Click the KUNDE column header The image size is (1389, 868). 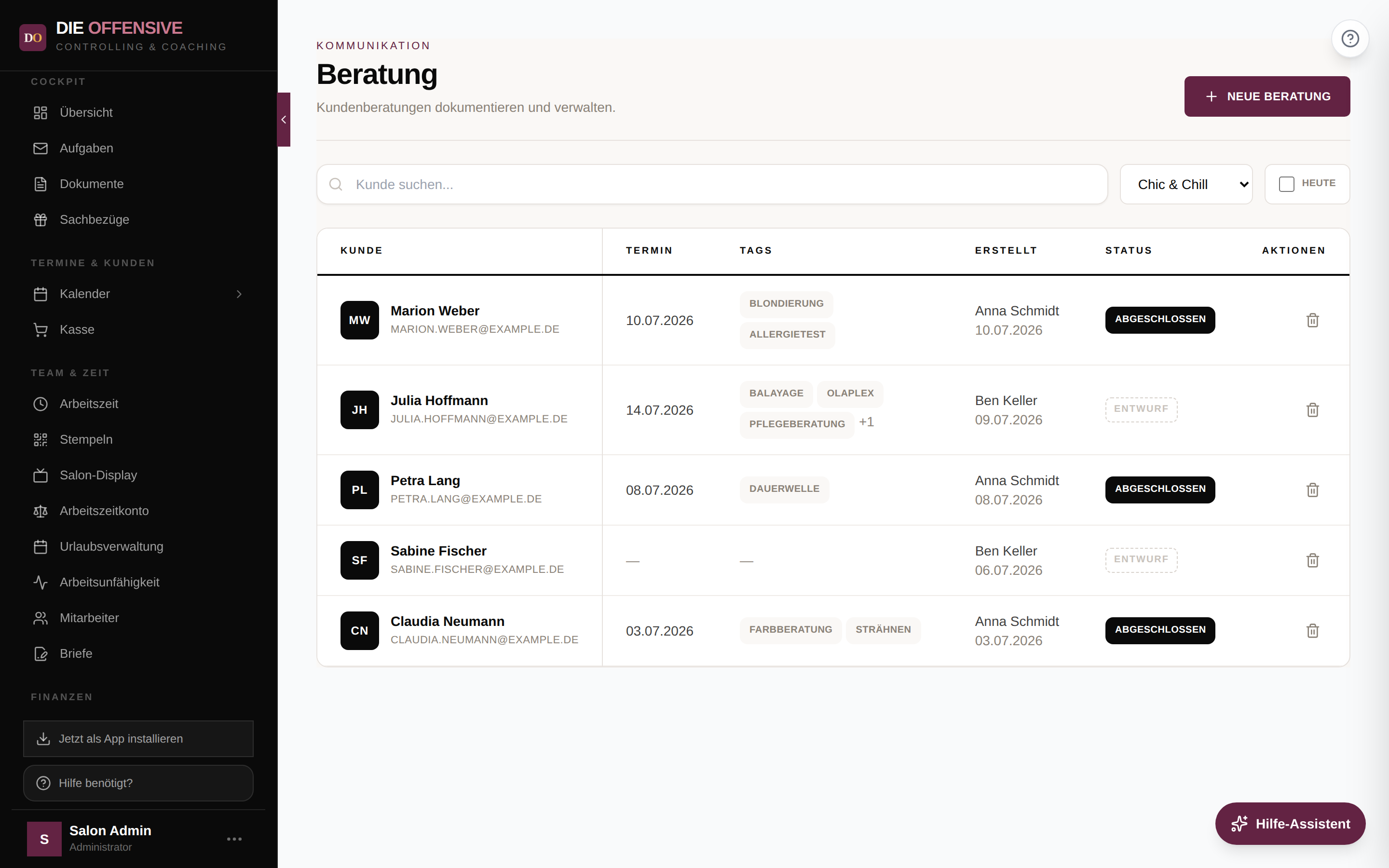(361, 250)
